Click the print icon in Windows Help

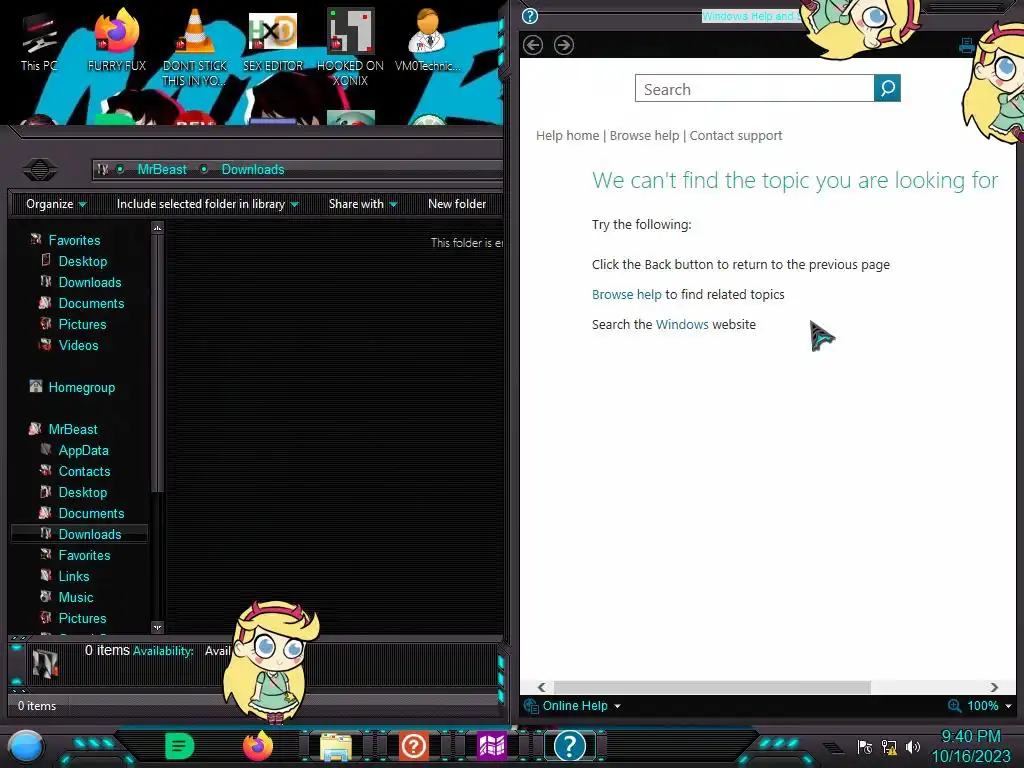click(x=967, y=46)
